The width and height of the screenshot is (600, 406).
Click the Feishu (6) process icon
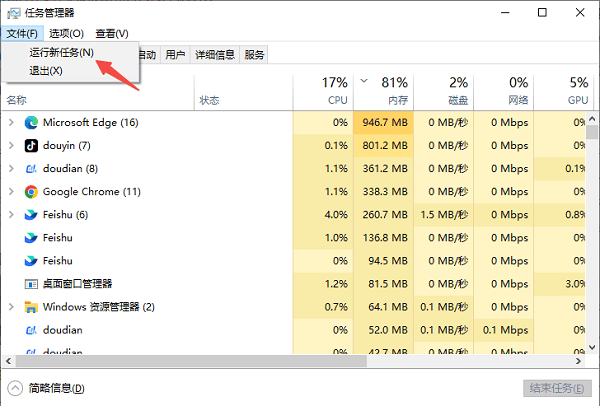(31, 214)
